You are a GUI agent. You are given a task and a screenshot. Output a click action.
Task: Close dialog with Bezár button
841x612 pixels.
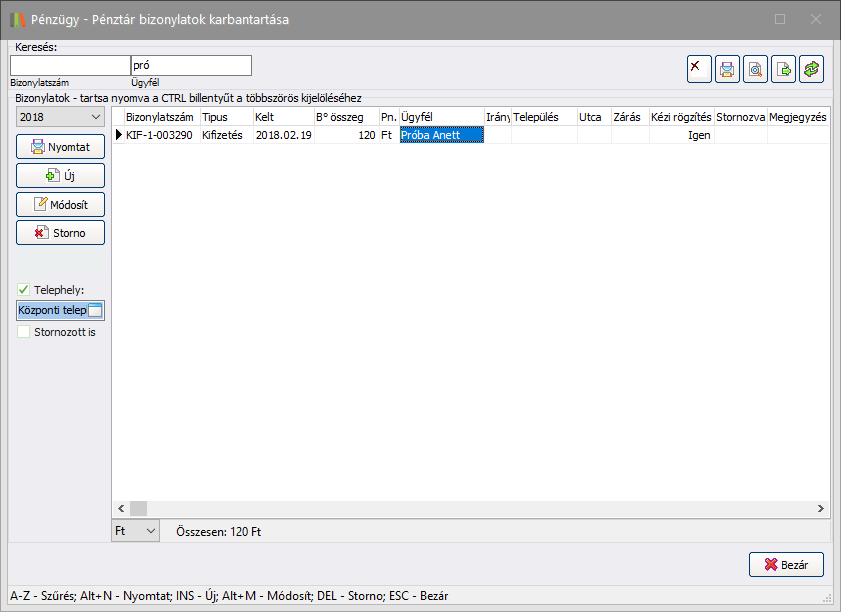coord(785,564)
